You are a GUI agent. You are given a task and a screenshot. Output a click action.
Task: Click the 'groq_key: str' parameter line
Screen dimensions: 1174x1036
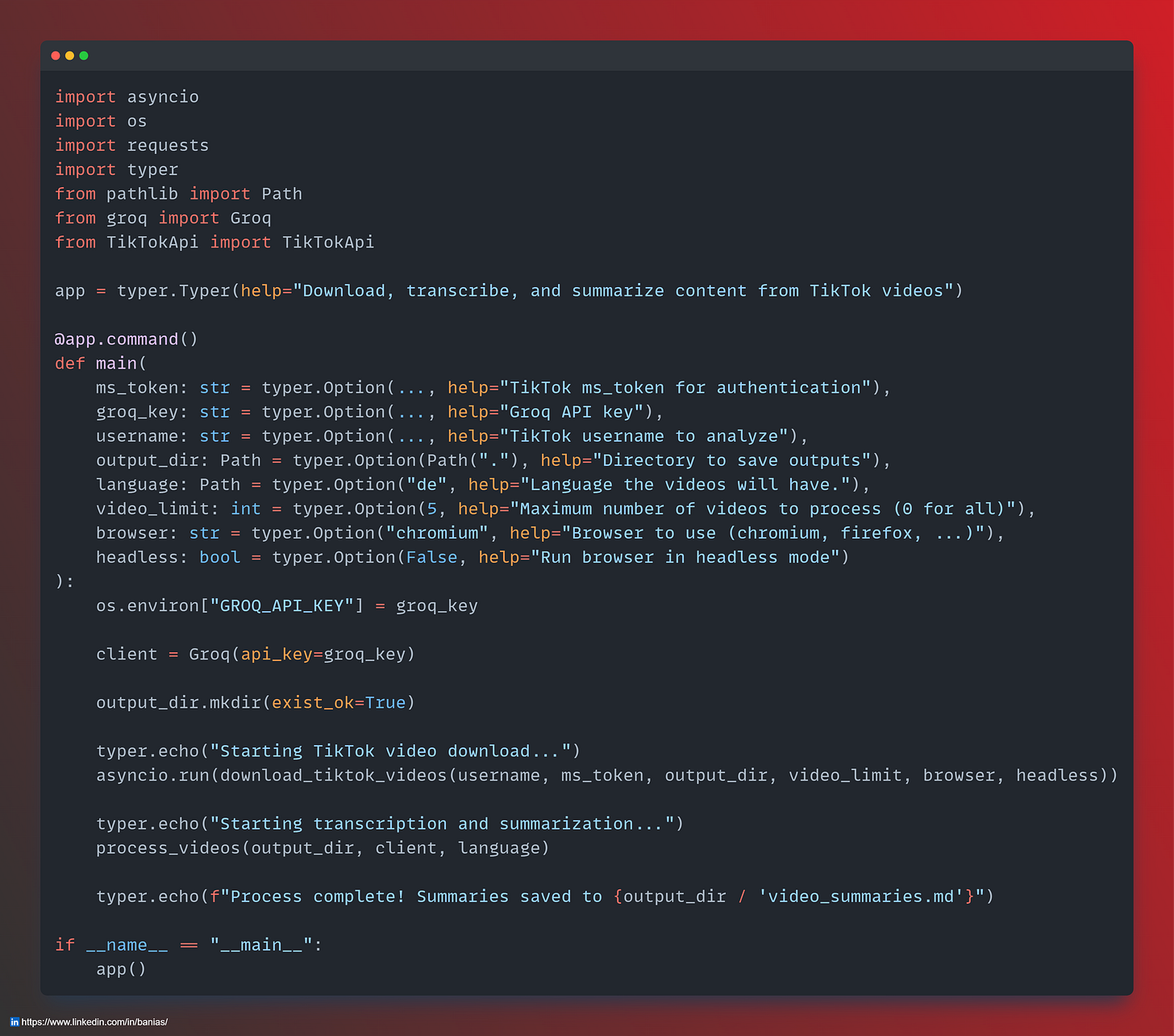point(380,411)
